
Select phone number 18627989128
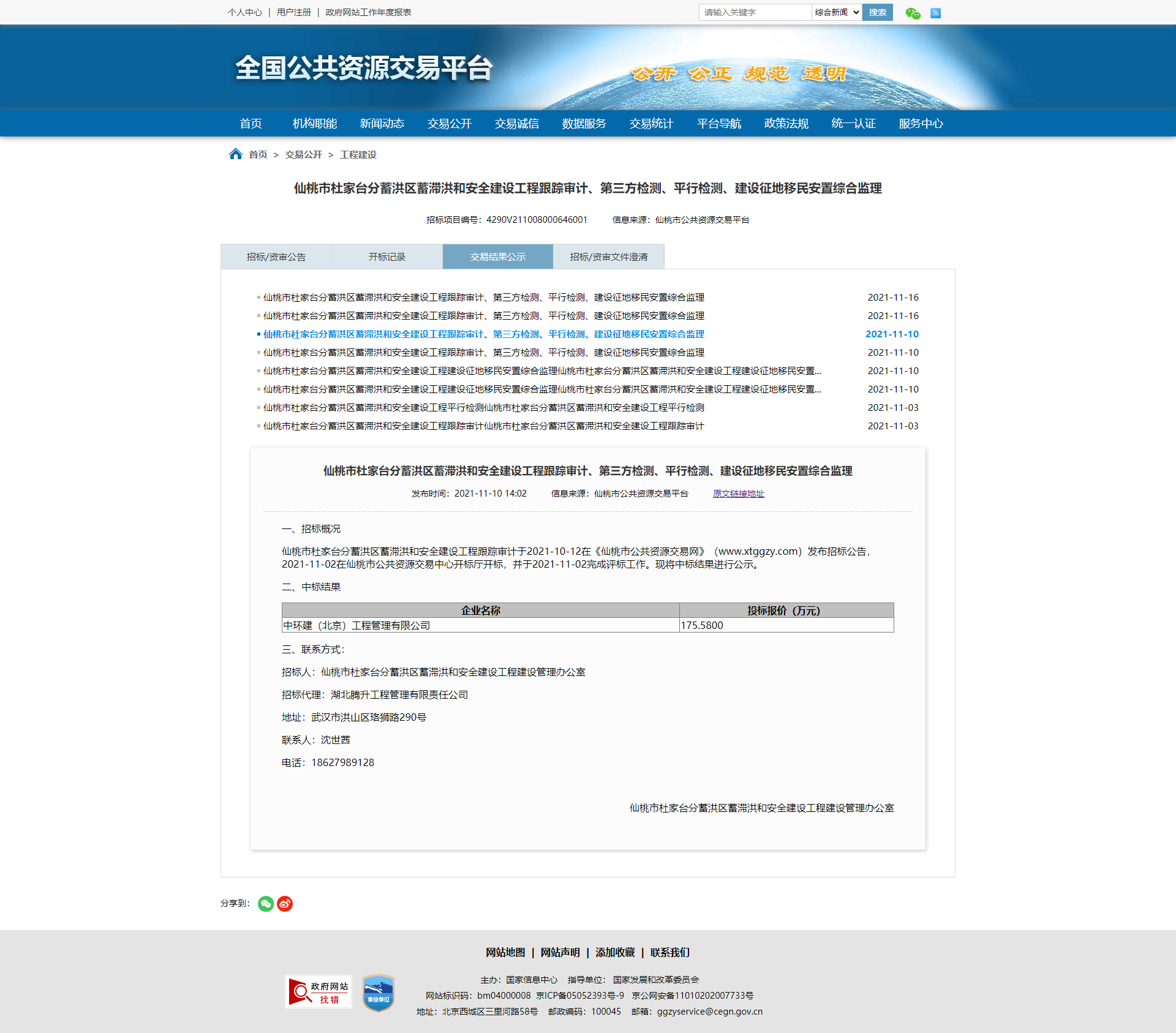tap(342, 762)
